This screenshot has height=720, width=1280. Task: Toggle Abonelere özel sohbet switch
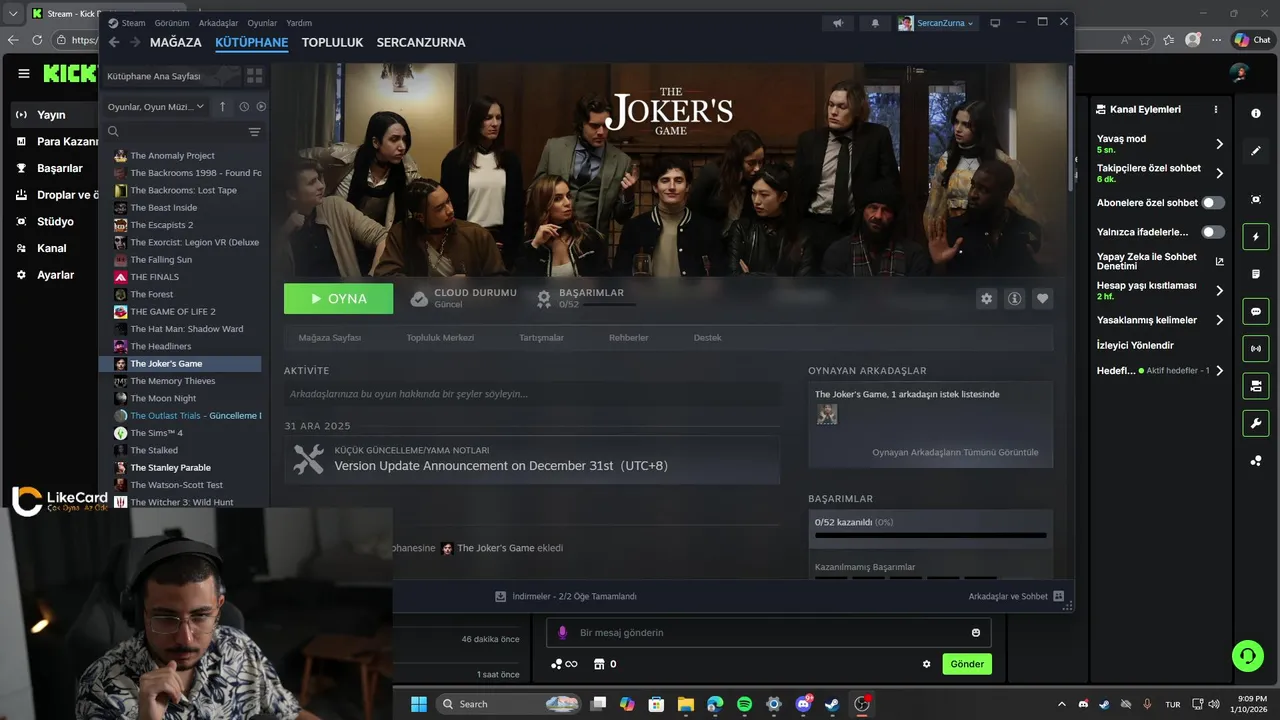point(1213,203)
